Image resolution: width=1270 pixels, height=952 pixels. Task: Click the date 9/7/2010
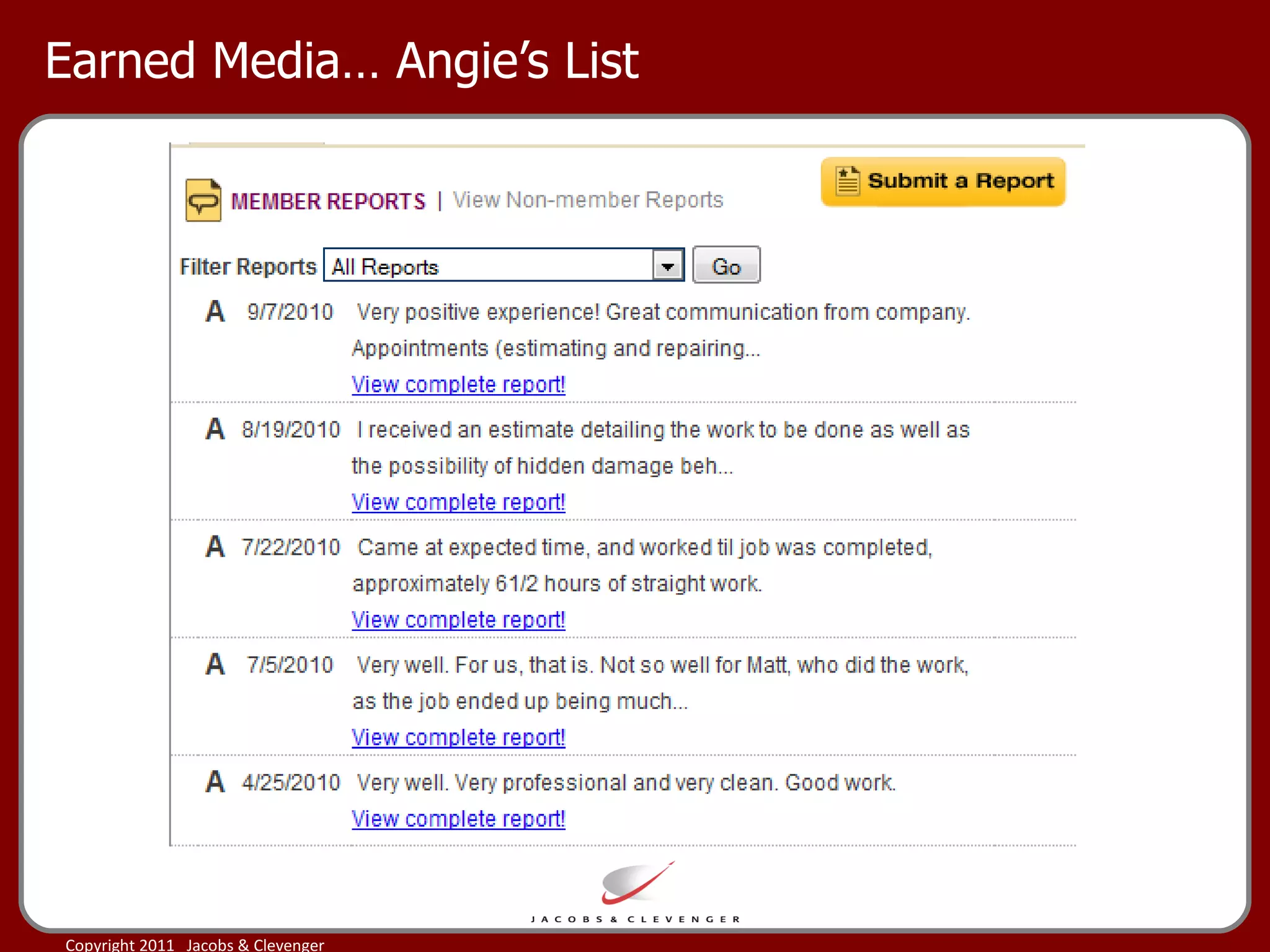coord(290,312)
